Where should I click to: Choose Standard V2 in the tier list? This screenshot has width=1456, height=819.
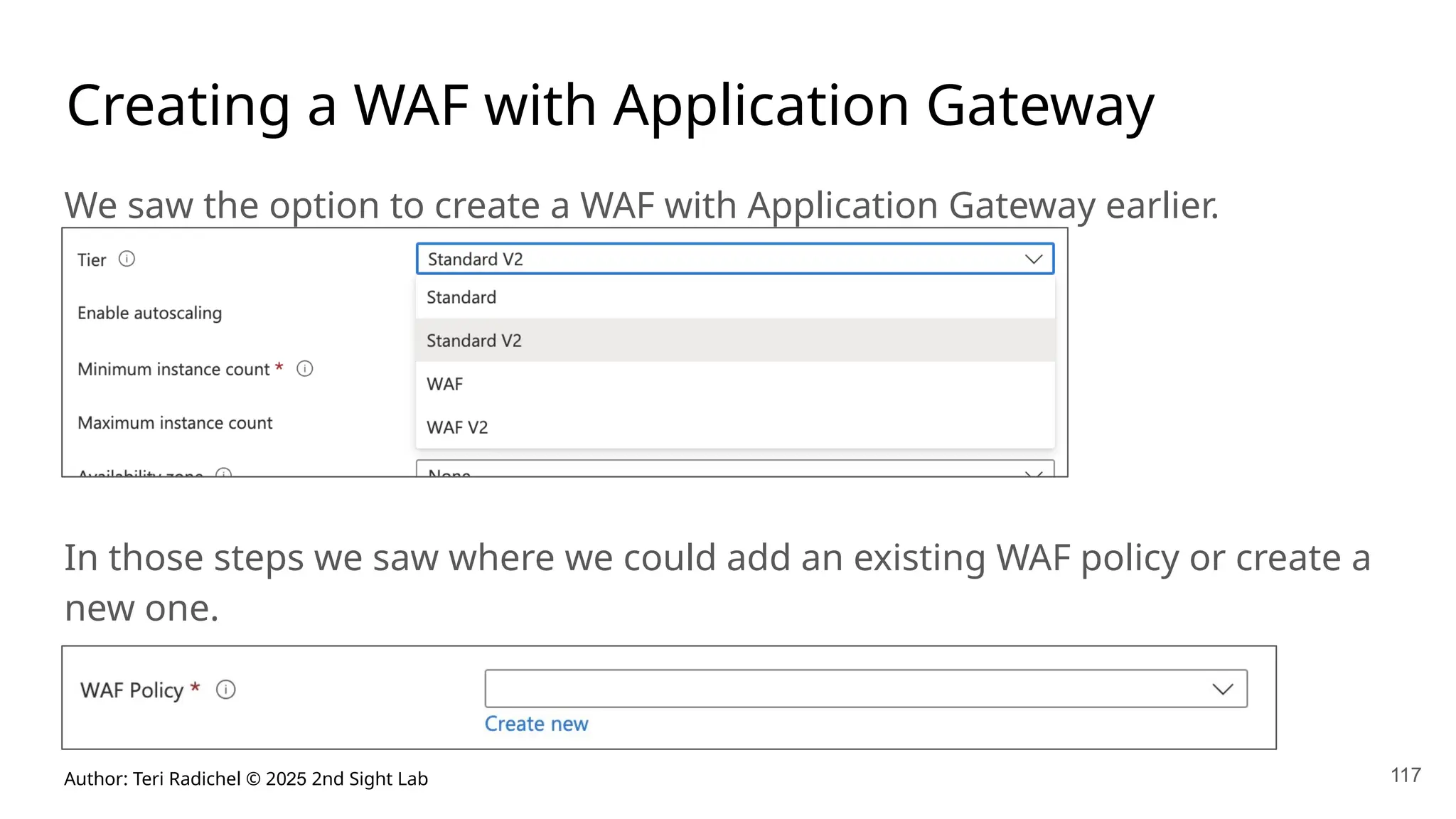click(x=734, y=341)
